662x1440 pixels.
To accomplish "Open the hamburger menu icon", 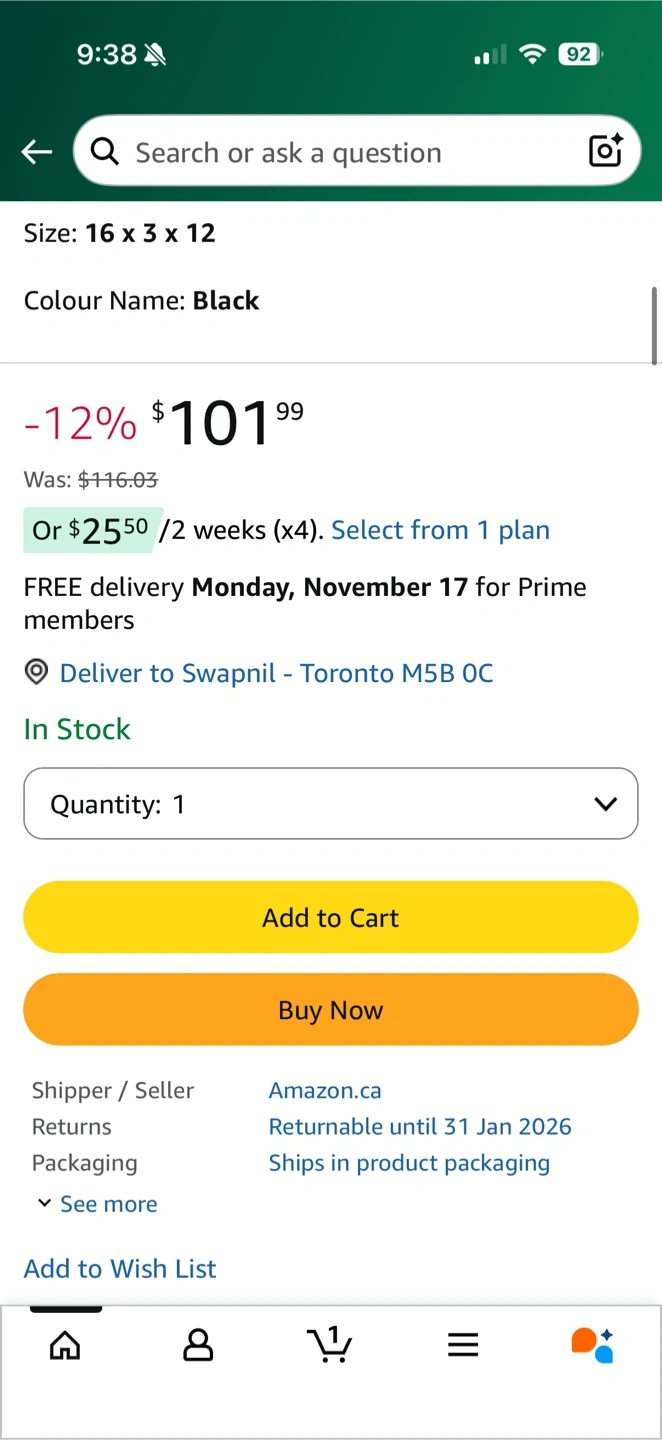I will tap(462, 1345).
